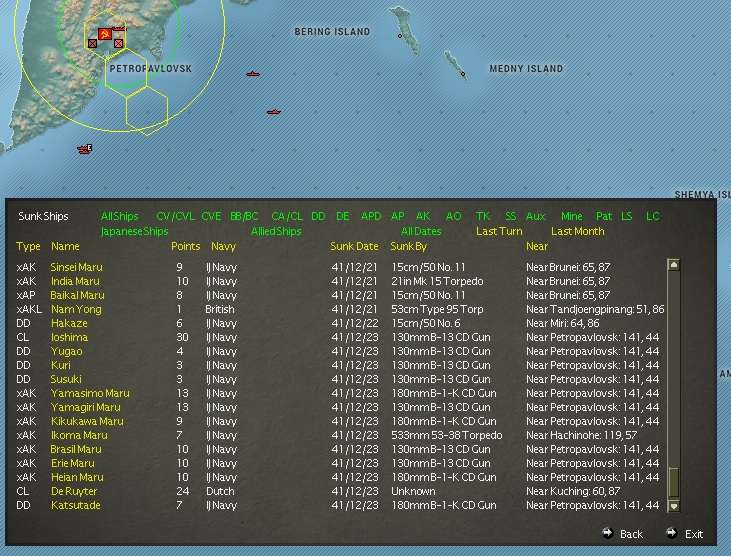
Task: Filter by Aux ship type
Action: click(x=536, y=216)
